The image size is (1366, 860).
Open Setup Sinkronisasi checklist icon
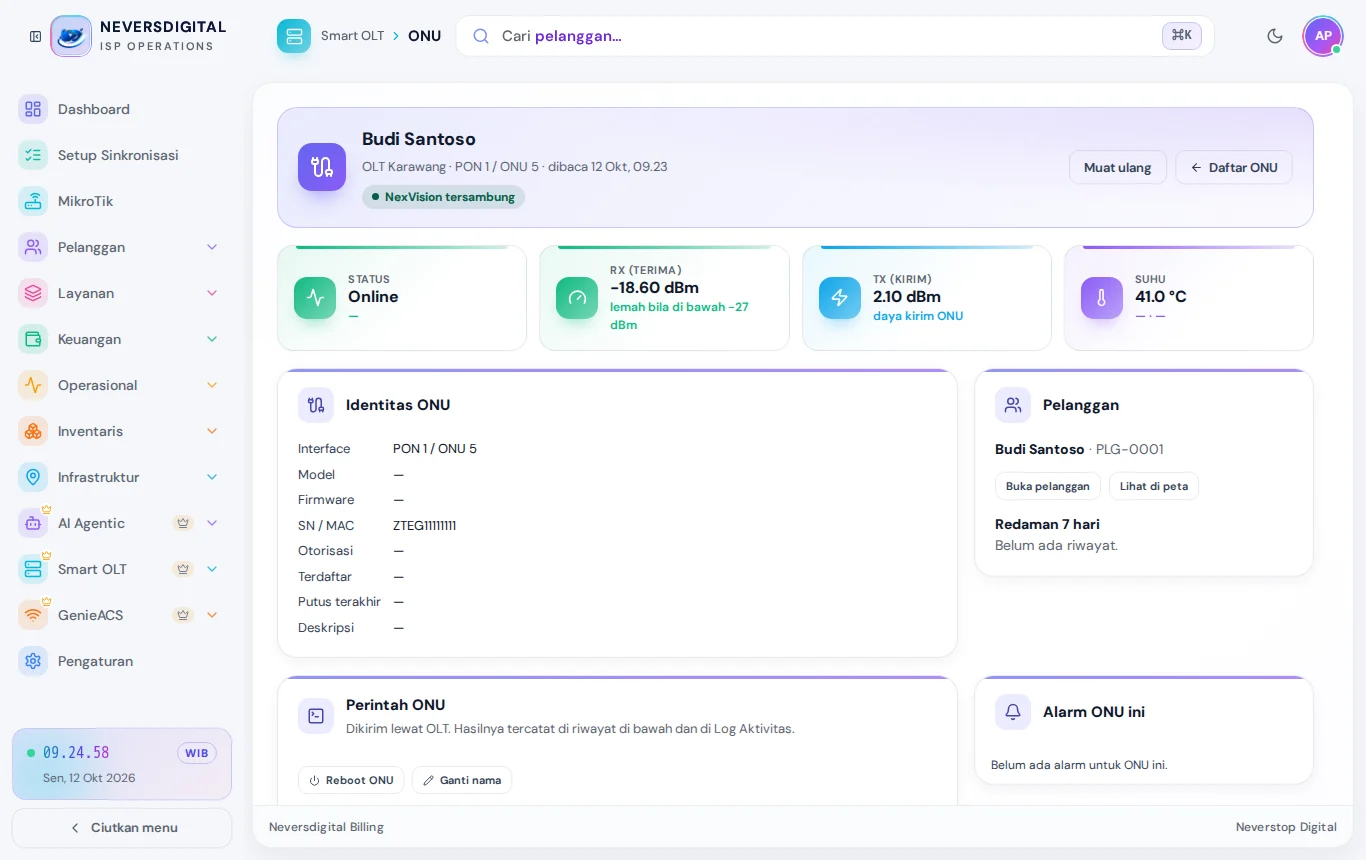click(x=33, y=155)
